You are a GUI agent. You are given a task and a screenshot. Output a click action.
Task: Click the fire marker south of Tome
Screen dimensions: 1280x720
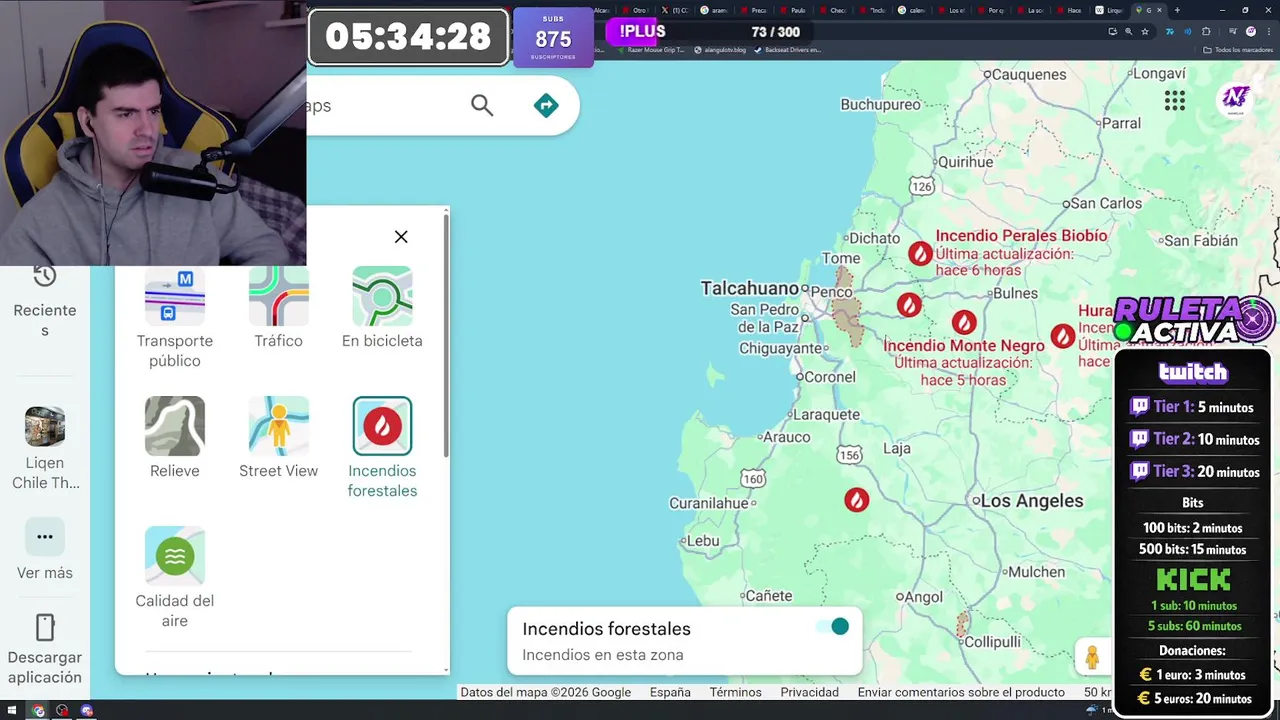click(x=909, y=304)
